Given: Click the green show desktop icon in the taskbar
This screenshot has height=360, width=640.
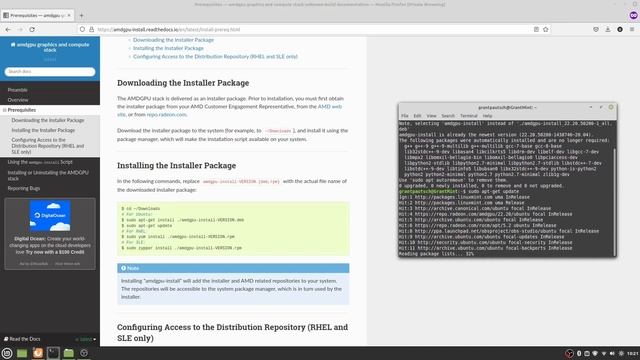Looking at the screenshot, I should (22, 353).
